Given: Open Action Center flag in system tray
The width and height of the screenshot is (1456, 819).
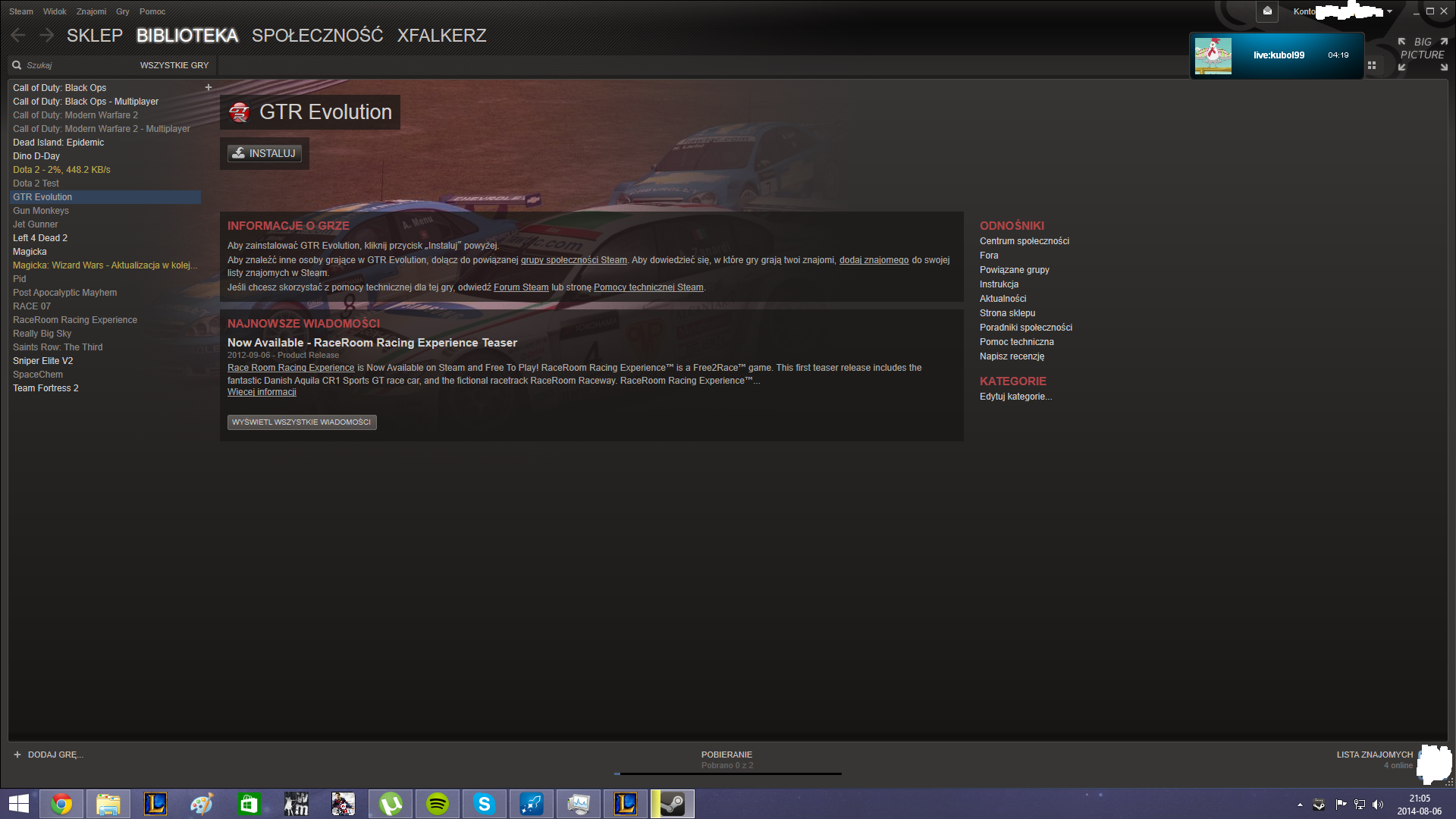Looking at the screenshot, I should [1341, 805].
